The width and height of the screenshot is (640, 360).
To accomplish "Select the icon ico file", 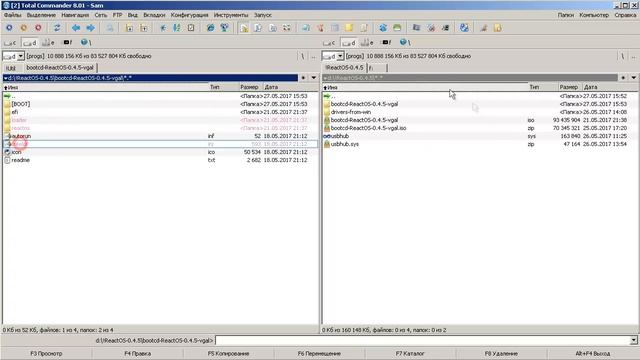I will point(160,152).
